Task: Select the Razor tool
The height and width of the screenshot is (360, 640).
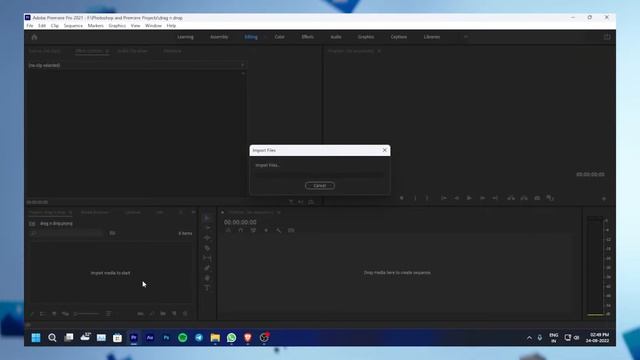Action: click(x=207, y=248)
